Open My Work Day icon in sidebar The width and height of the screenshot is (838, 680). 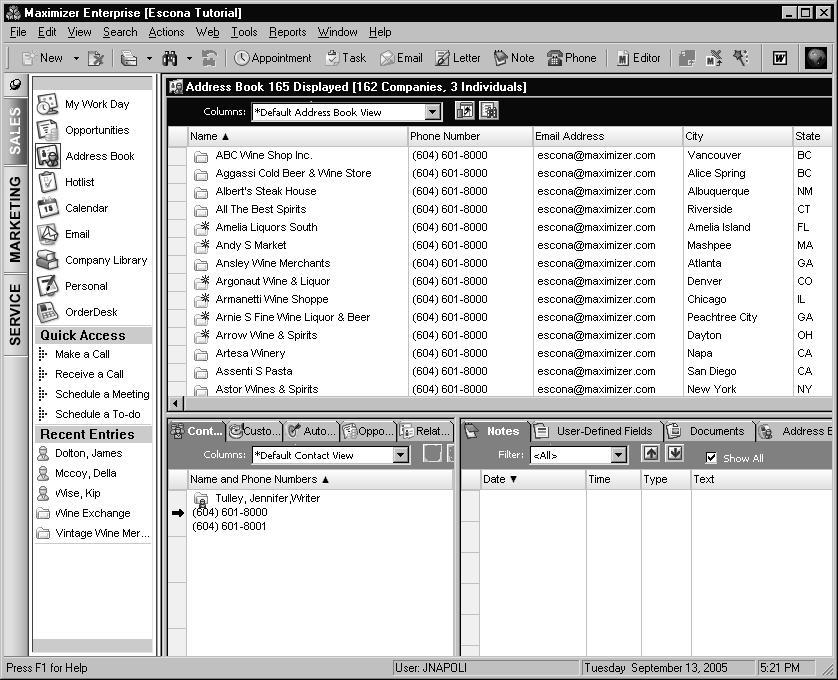[x=48, y=104]
